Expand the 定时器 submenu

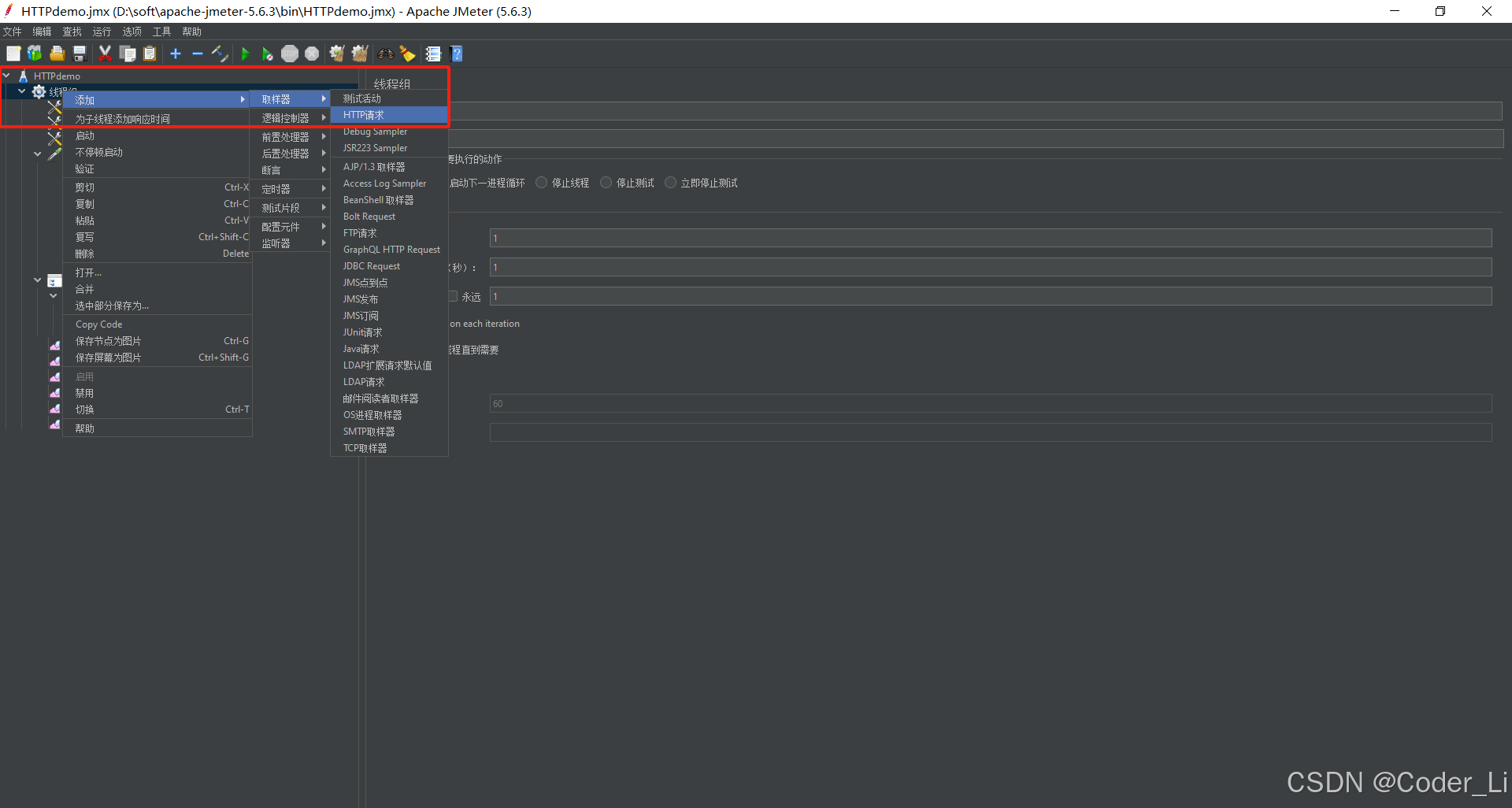(291, 189)
